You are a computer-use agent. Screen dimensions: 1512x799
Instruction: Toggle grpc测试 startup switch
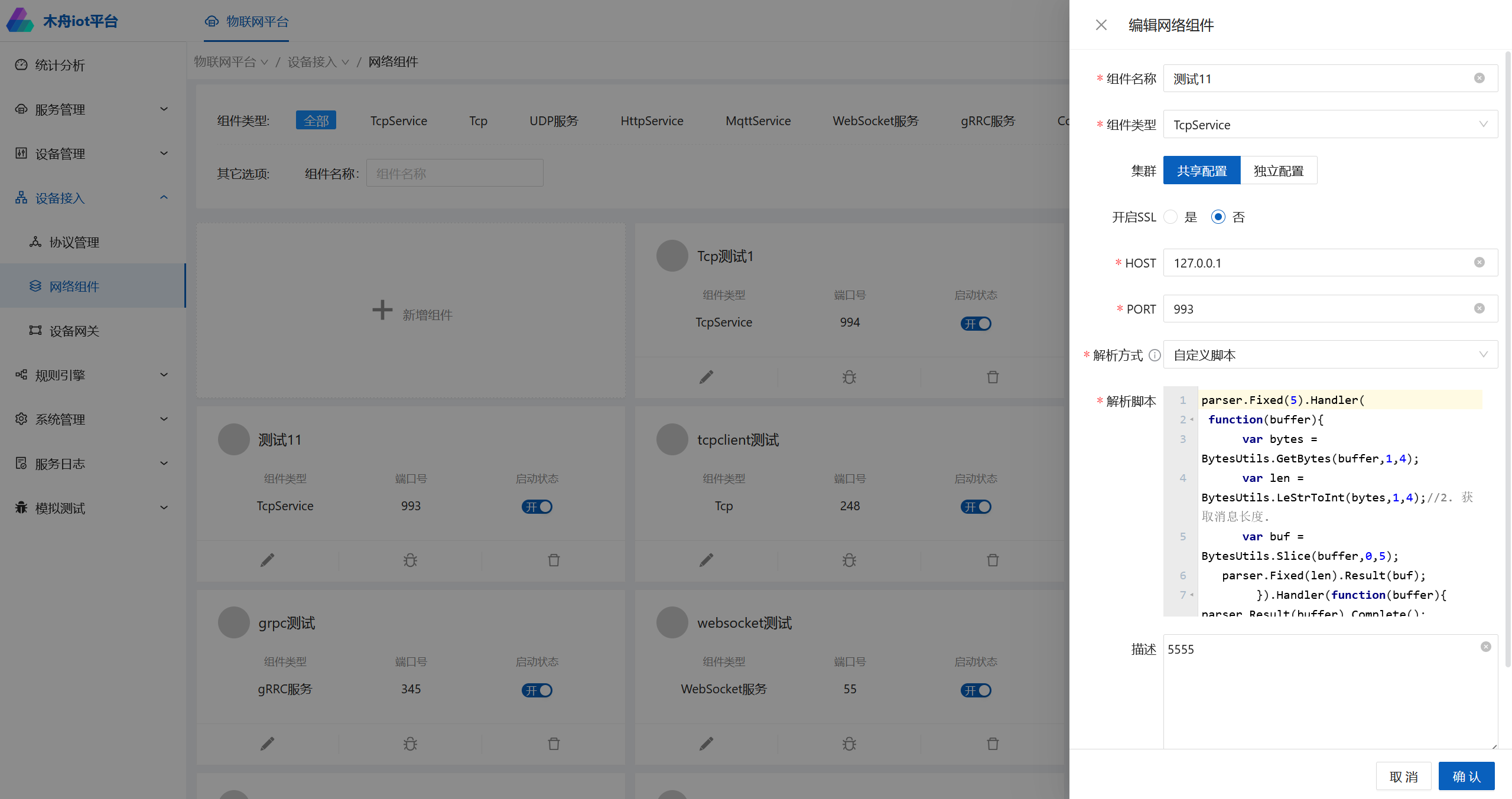coord(536,690)
